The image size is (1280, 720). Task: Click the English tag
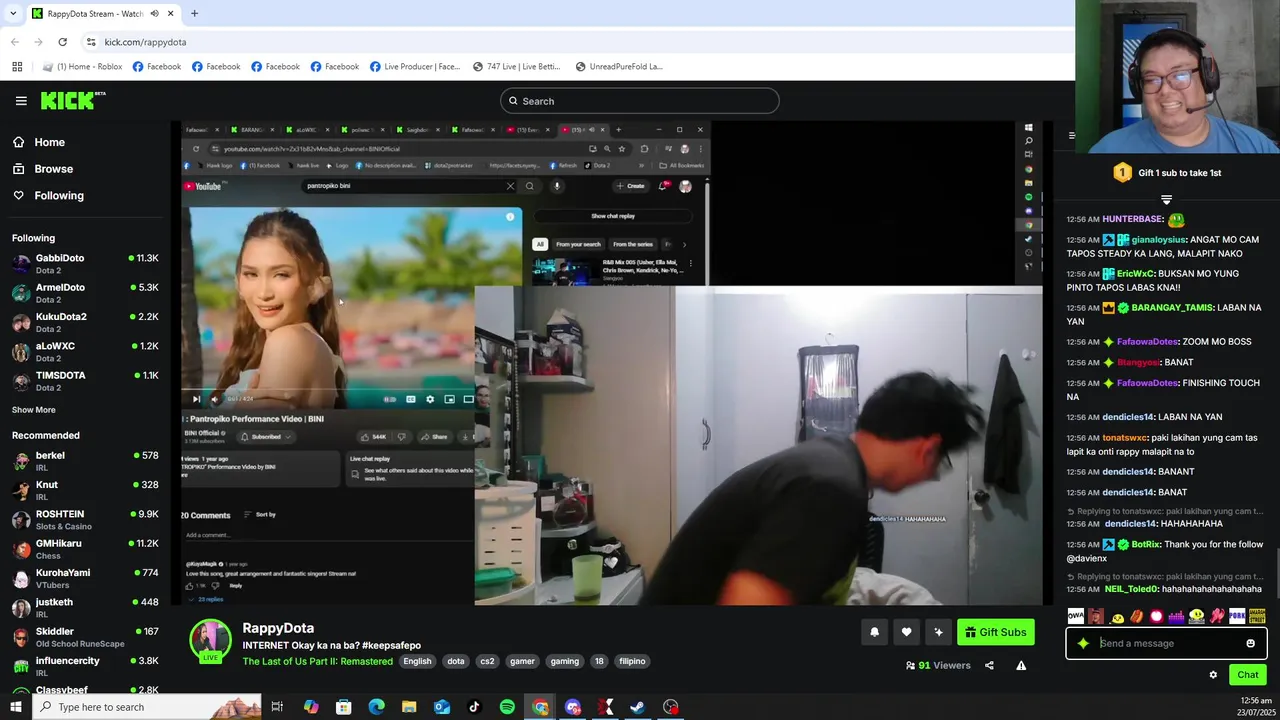(417, 661)
